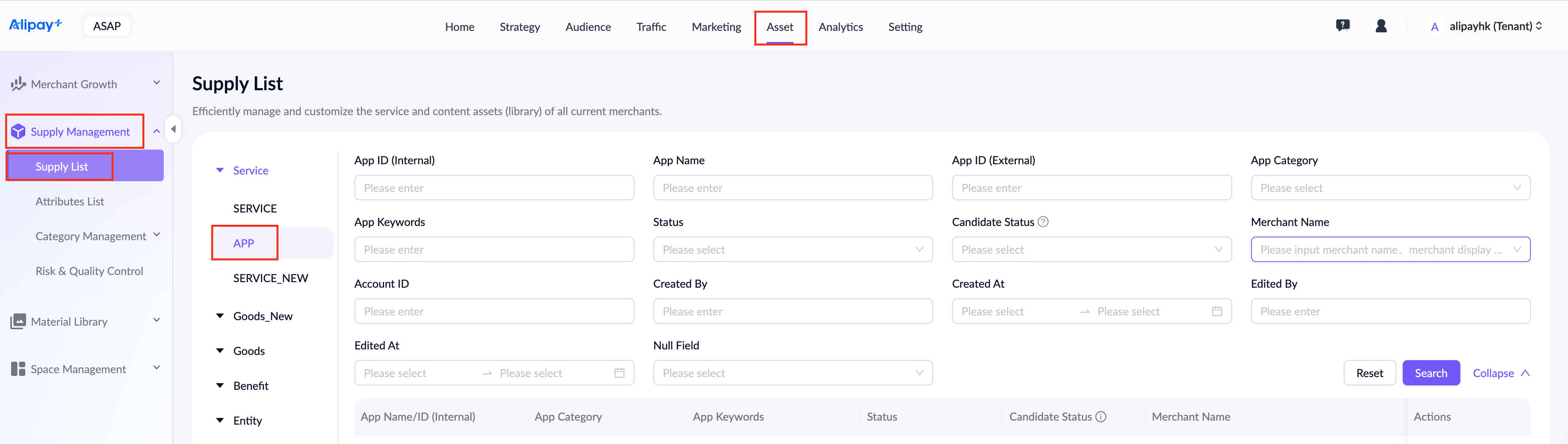This screenshot has height=444, width=1568.
Task: Click the Alipay+ logo
Action: [35, 25]
